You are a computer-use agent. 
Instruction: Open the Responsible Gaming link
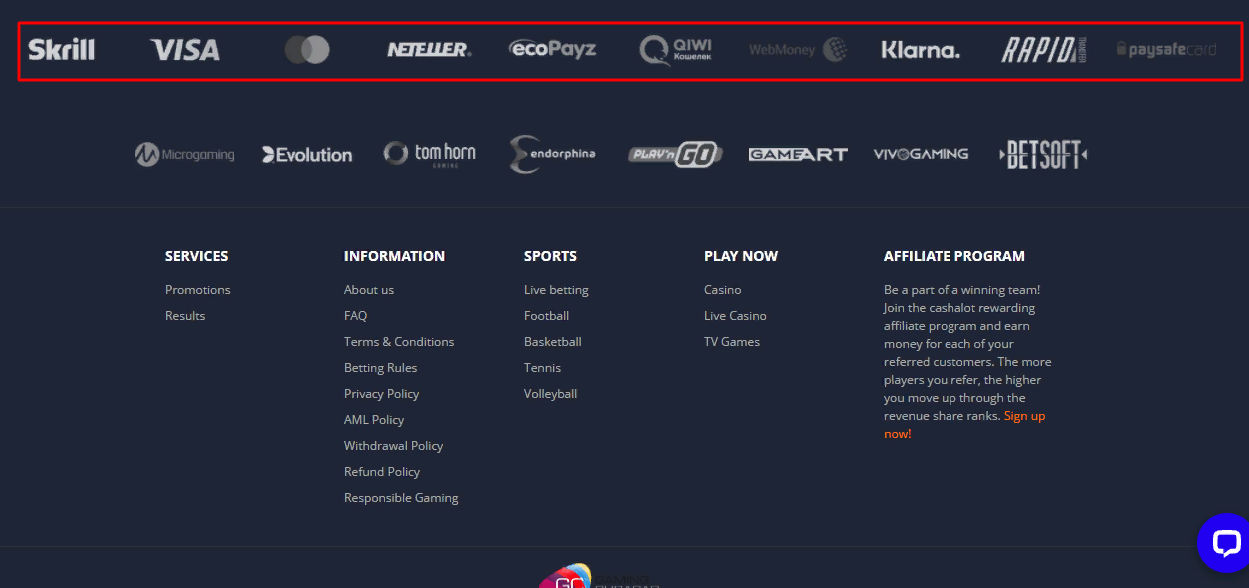(x=401, y=498)
